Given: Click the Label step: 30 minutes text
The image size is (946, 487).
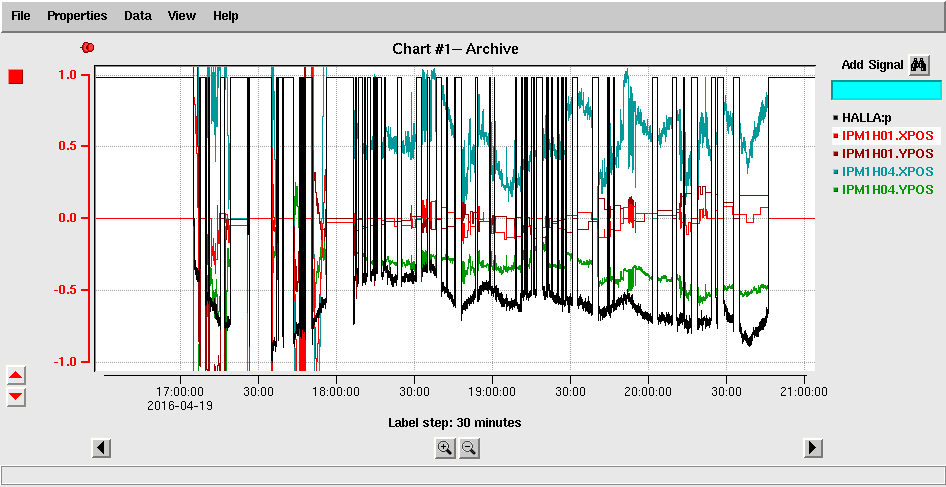Looking at the screenshot, I should (x=455, y=422).
